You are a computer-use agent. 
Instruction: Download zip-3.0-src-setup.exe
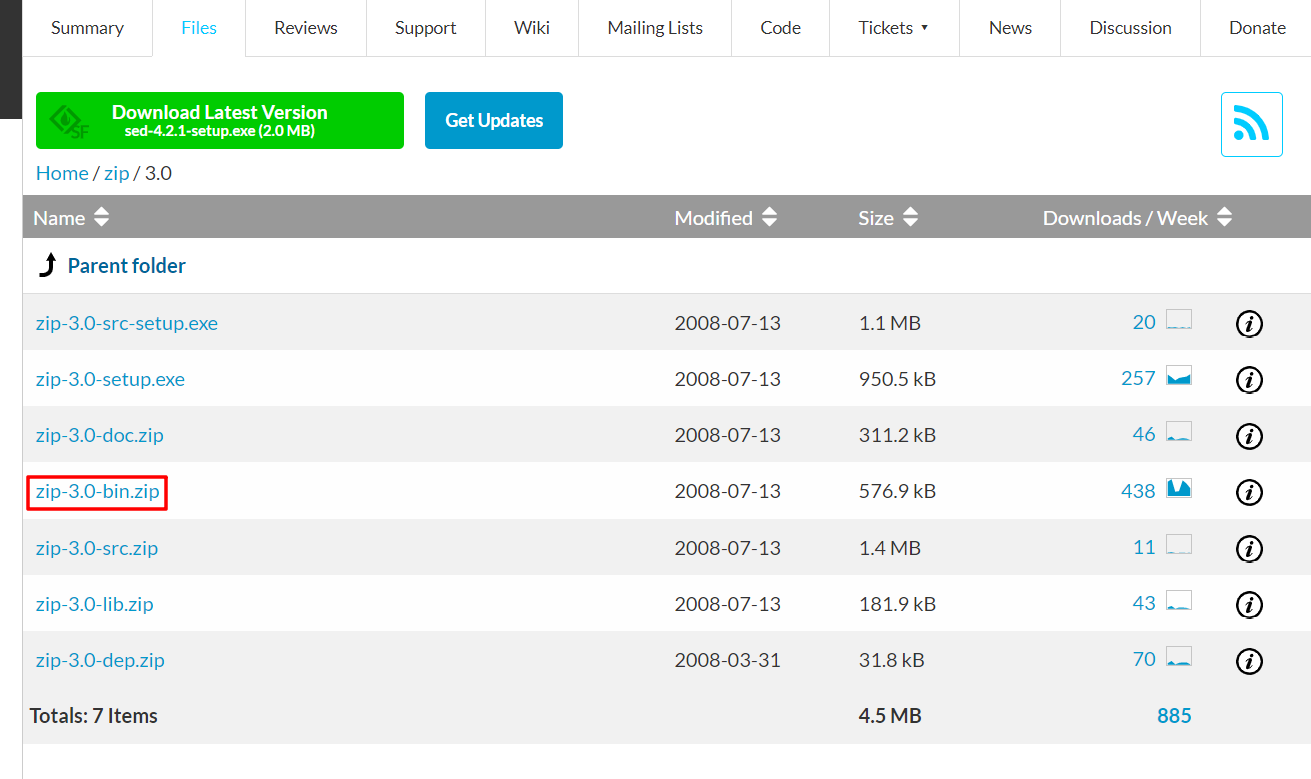tap(127, 323)
